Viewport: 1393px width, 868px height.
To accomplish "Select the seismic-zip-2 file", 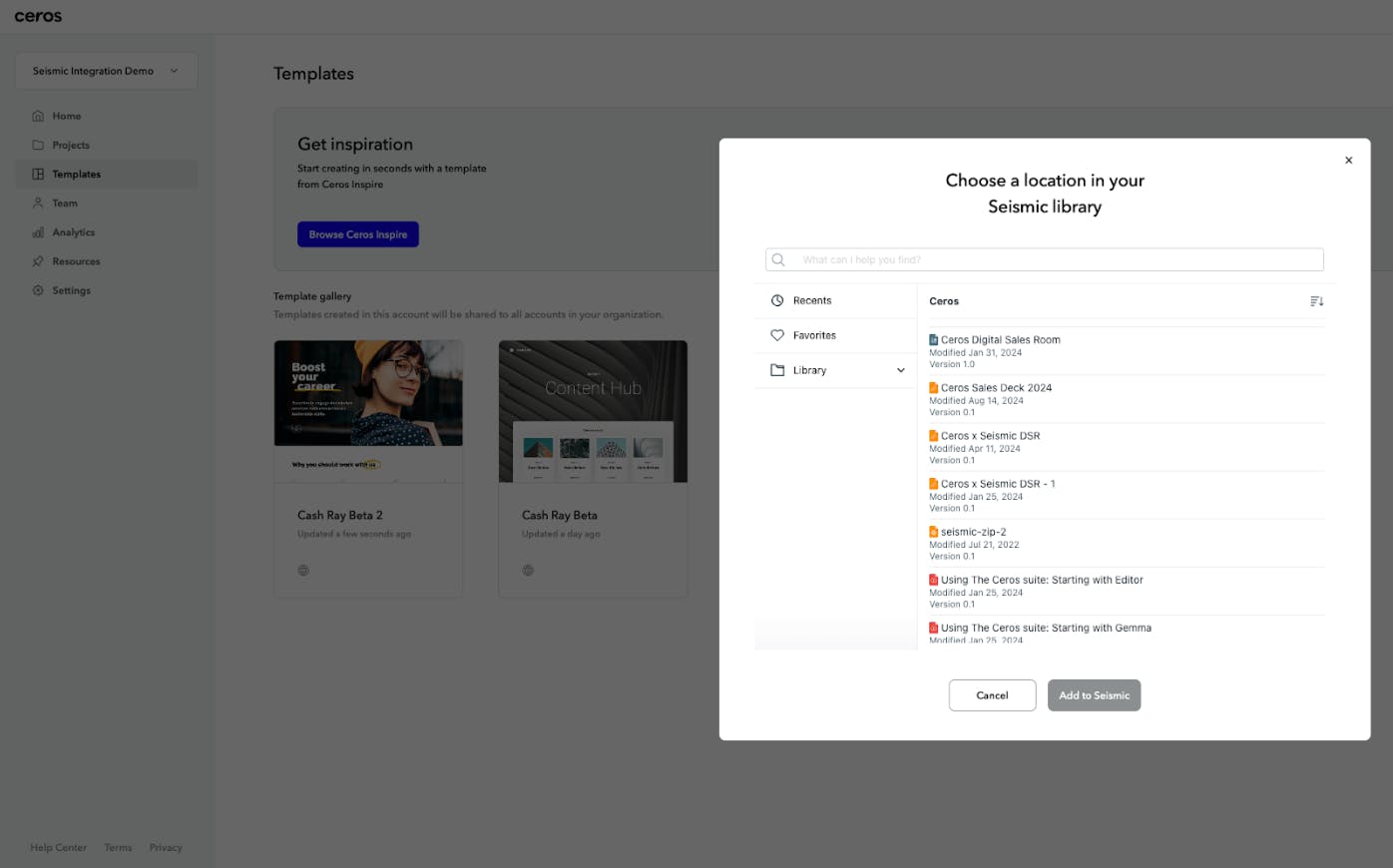I will 1127,543.
